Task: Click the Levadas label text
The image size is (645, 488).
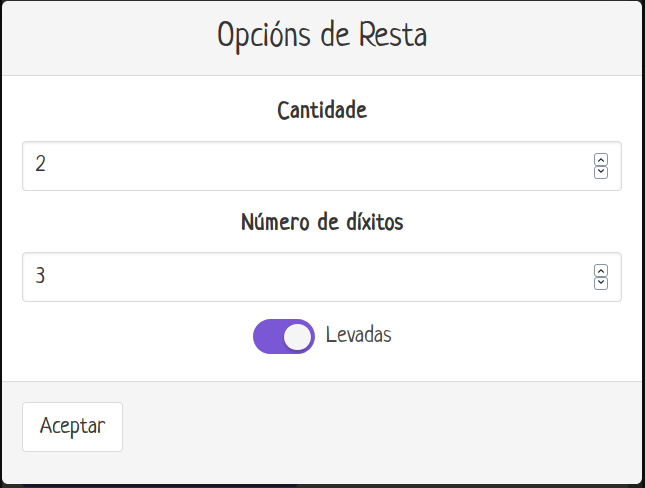Action: coord(358,335)
